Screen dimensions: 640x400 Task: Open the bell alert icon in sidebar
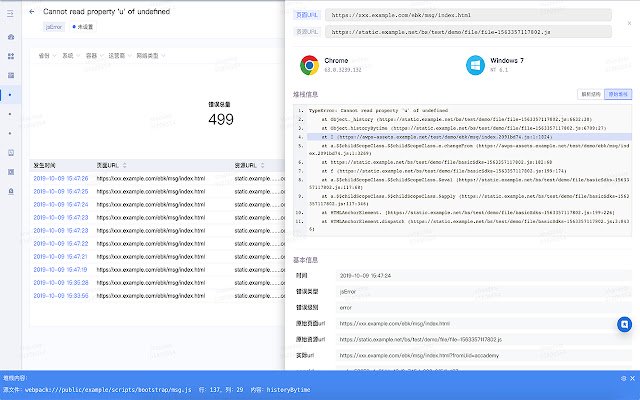[11, 191]
